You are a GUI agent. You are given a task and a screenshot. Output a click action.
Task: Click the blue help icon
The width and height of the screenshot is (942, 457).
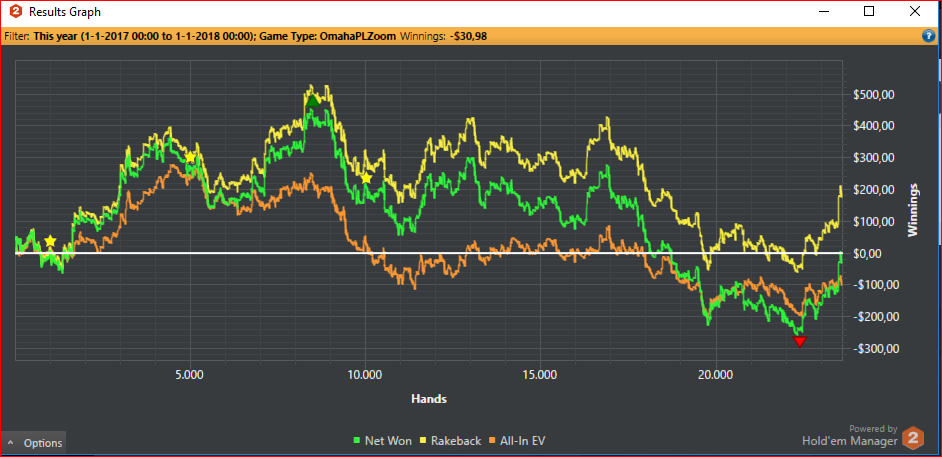(x=928, y=36)
